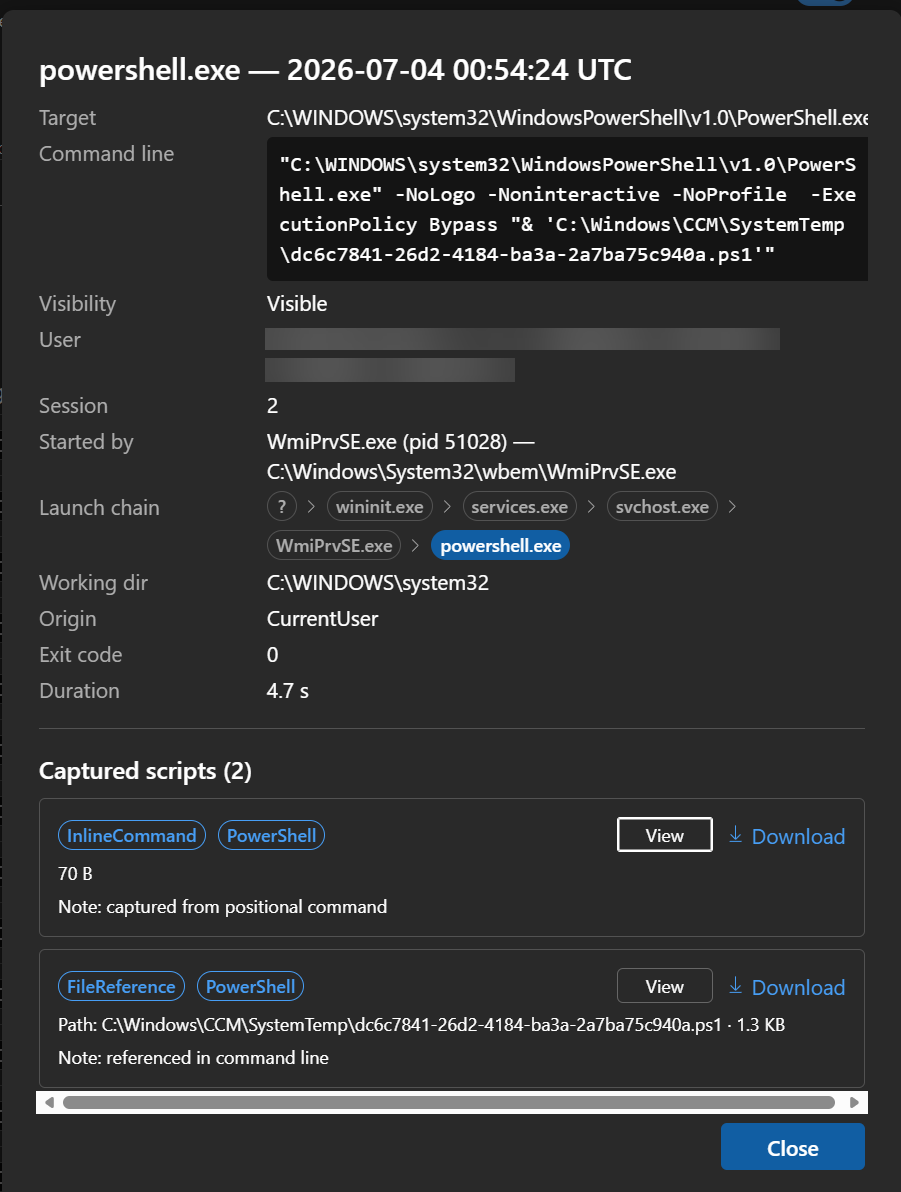Viewport: 901px width, 1192px height.
Task: Click the blurred User value
Action: [x=522, y=354]
